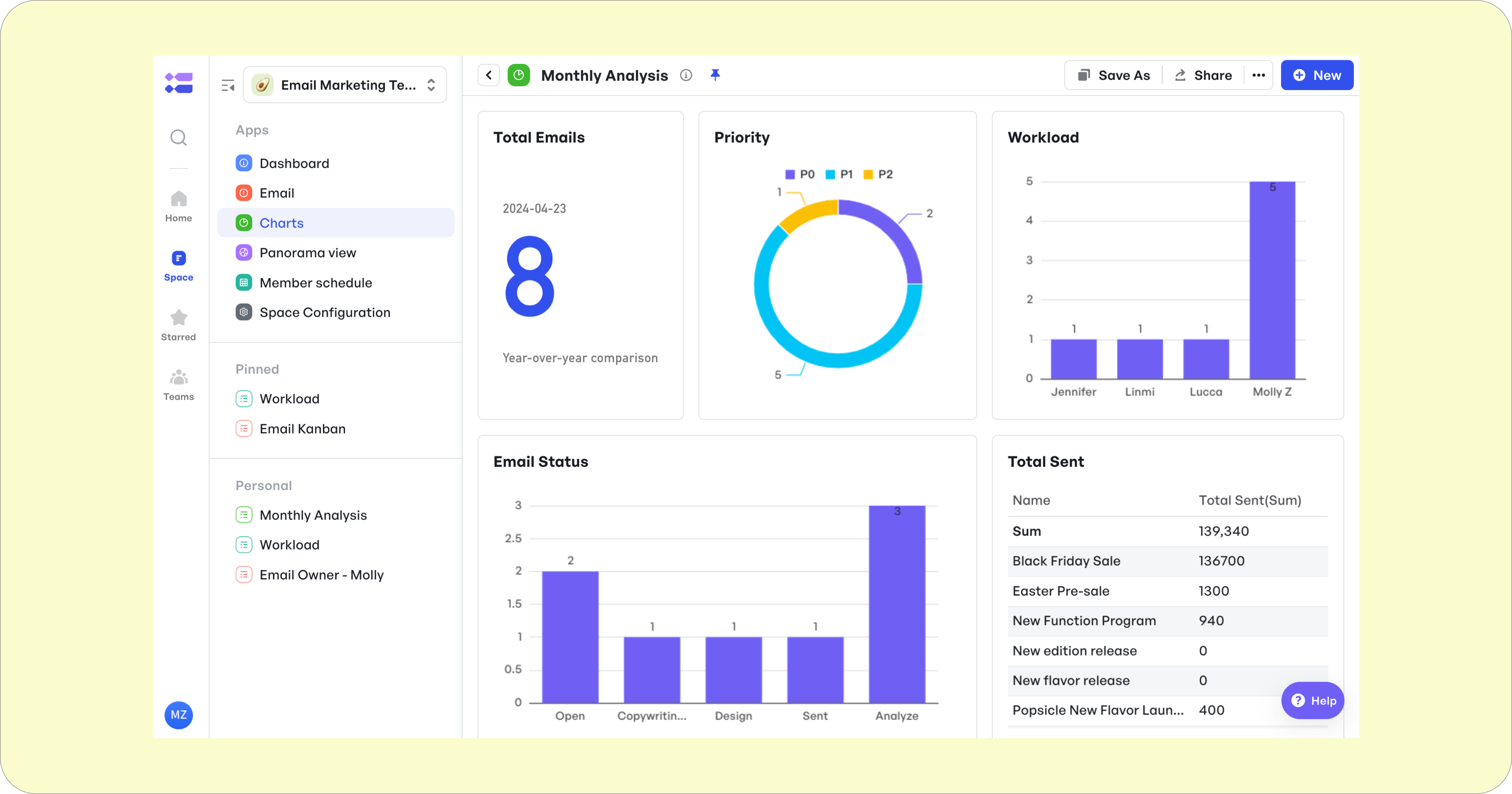Open the Dashboard app
Image resolution: width=1512 pixels, height=794 pixels.
tap(336, 163)
